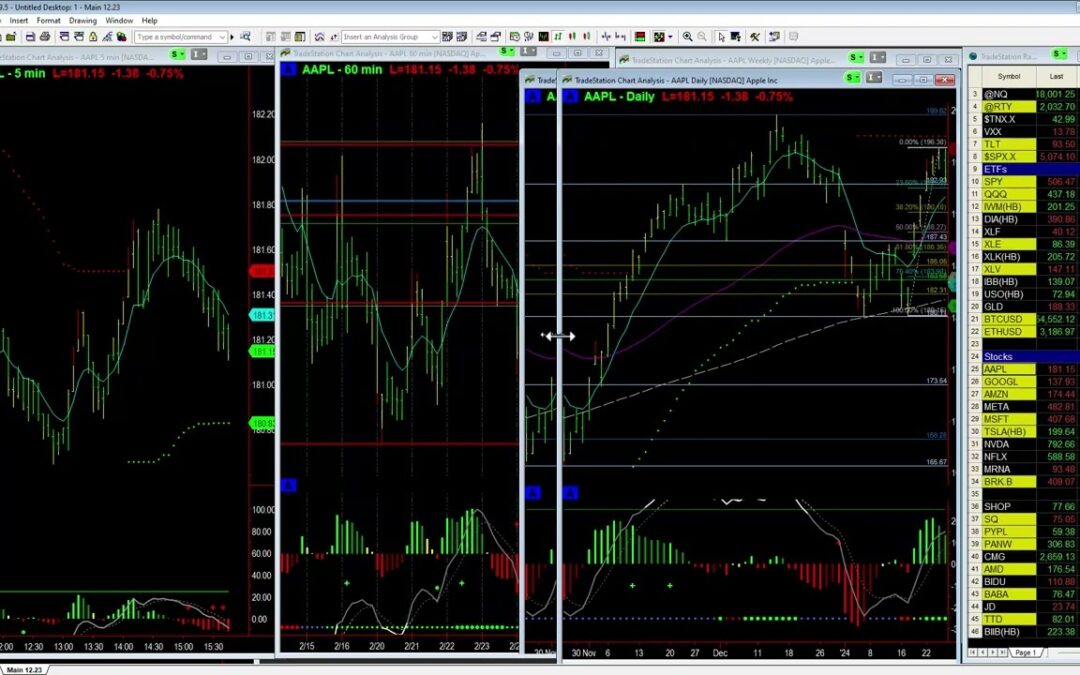Click the Zoom Out magnifier icon
The height and width of the screenshot is (675, 1080).
702,37
